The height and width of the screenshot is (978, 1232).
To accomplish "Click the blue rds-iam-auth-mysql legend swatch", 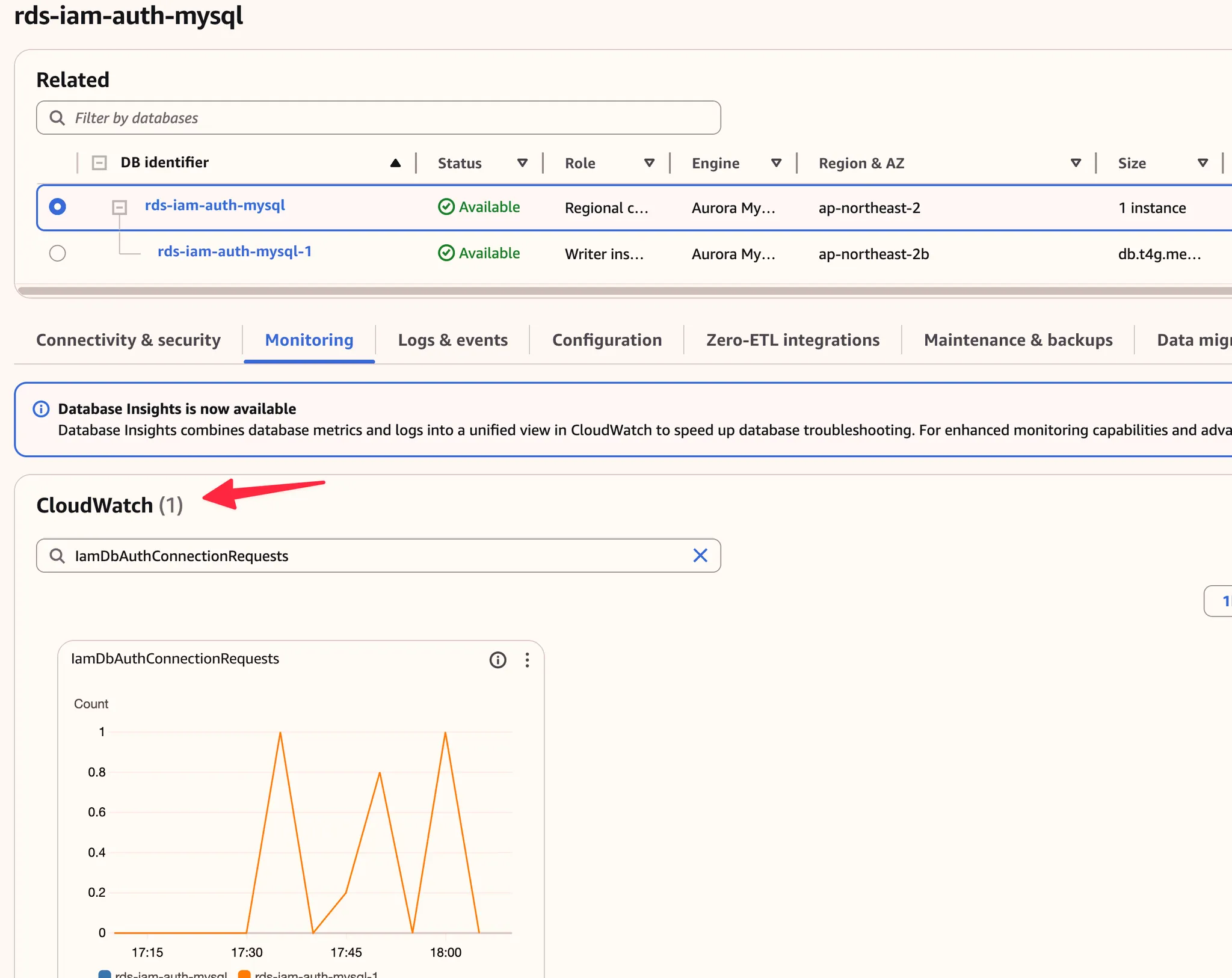I will coord(105,974).
